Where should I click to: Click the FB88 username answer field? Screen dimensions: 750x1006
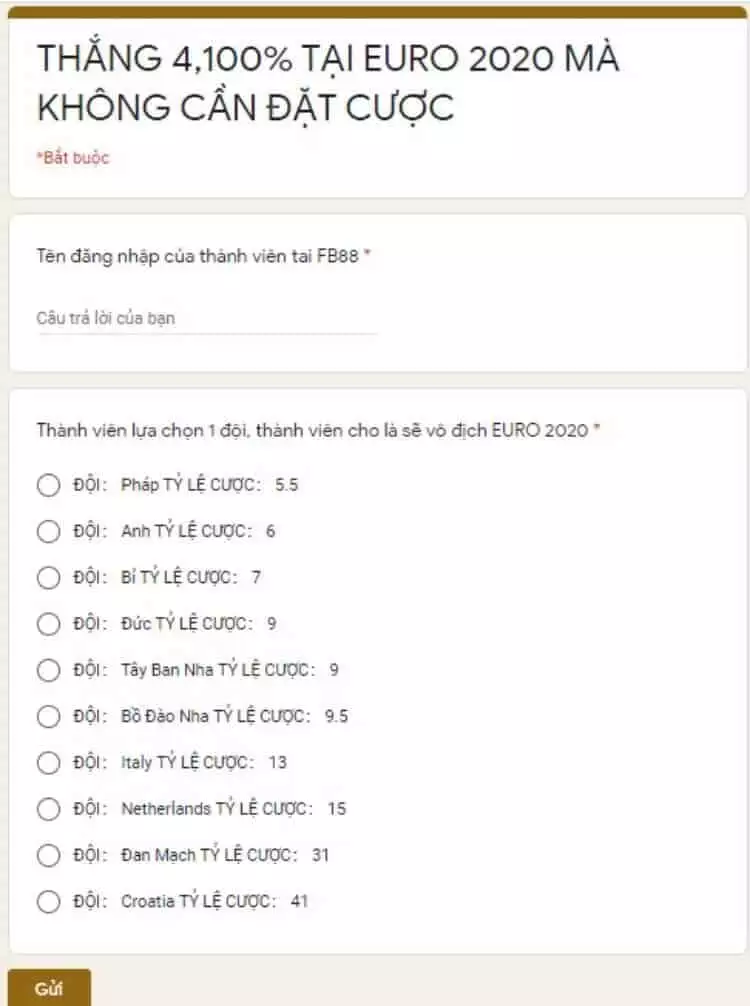pyautogui.click(x=207, y=319)
